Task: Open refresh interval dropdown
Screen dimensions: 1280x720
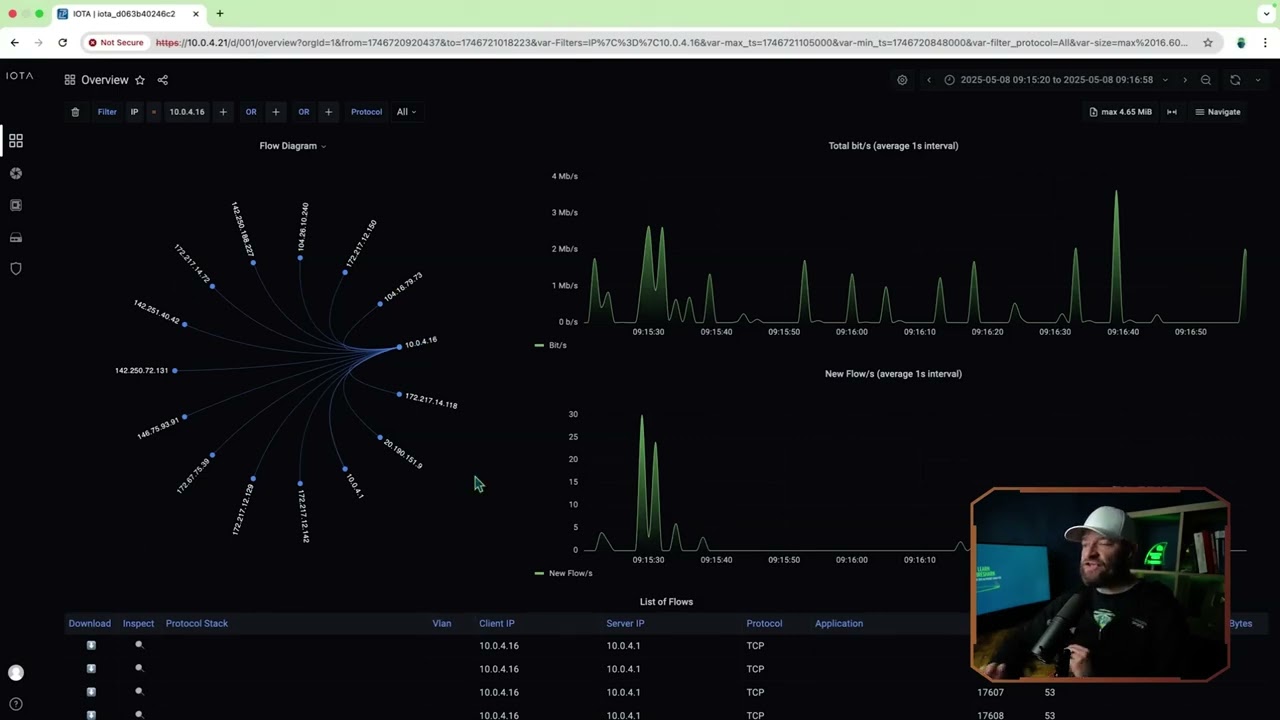Action: (x=1258, y=80)
